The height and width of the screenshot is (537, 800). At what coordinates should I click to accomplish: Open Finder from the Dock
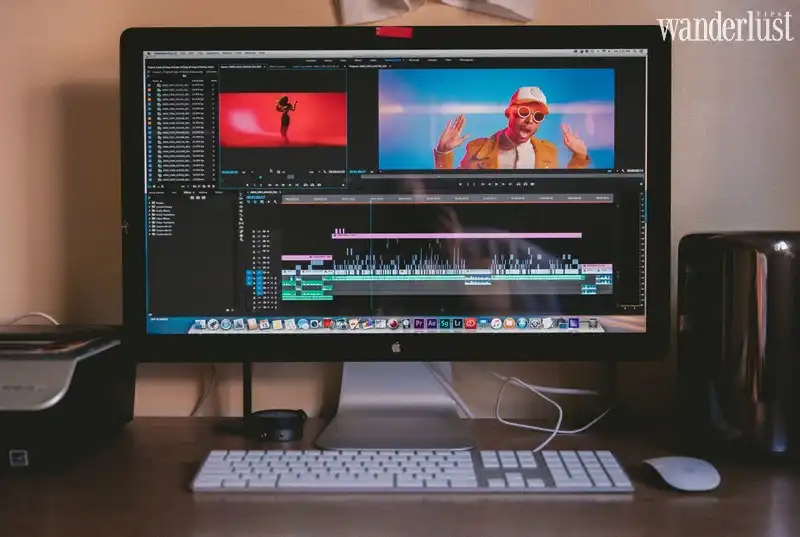click(x=199, y=324)
